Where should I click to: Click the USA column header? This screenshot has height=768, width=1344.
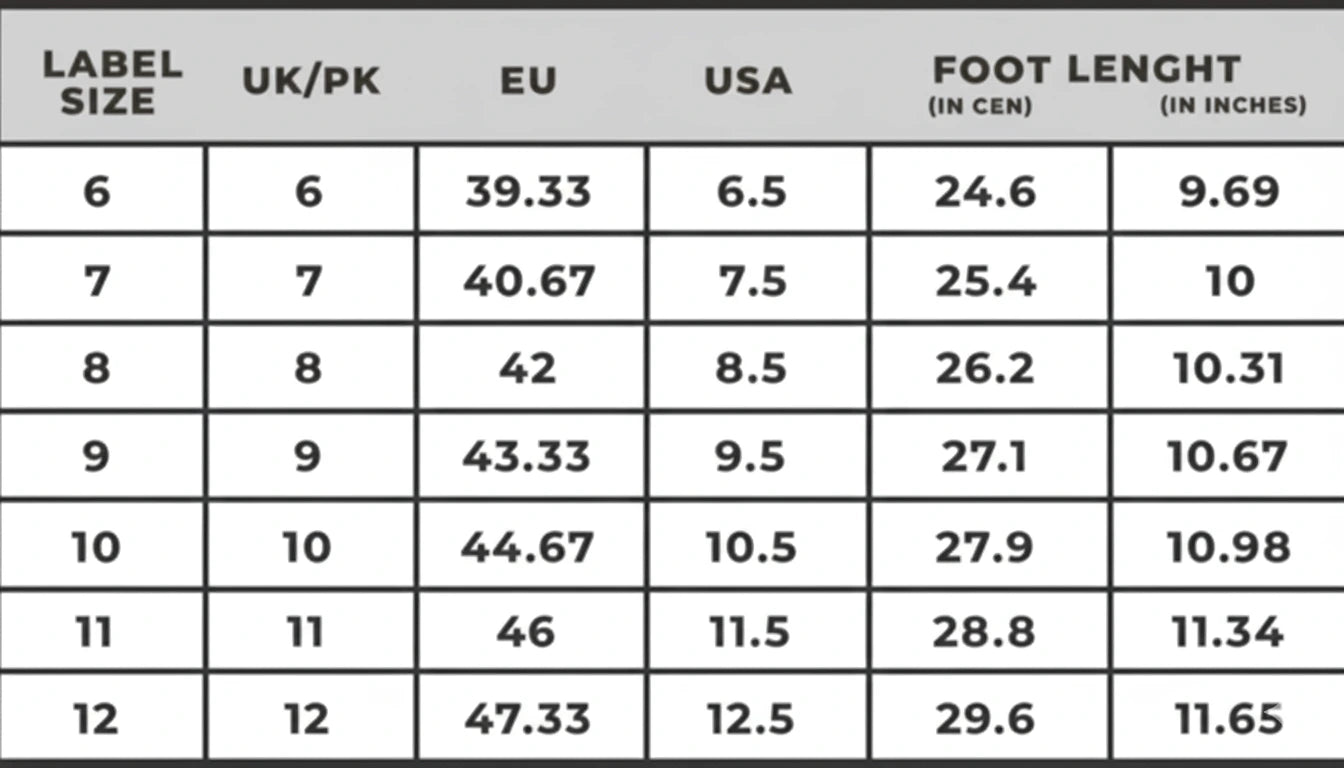pyautogui.click(x=748, y=82)
